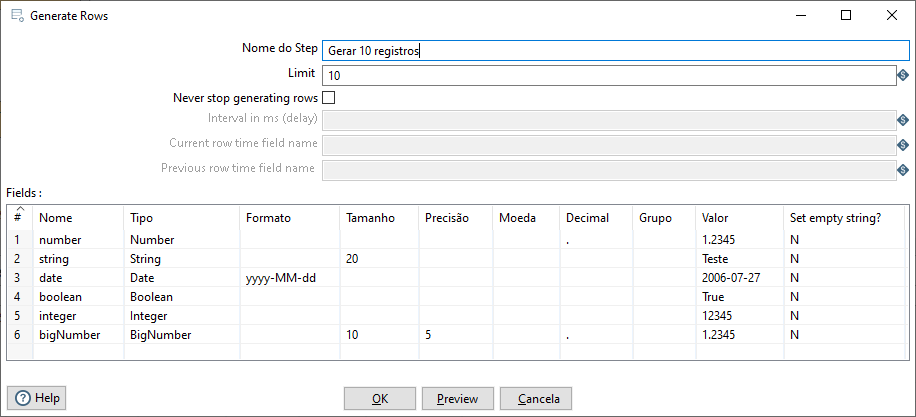Maximize the Generate Rows window
Viewport: 916px width, 417px height.
point(845,16)
